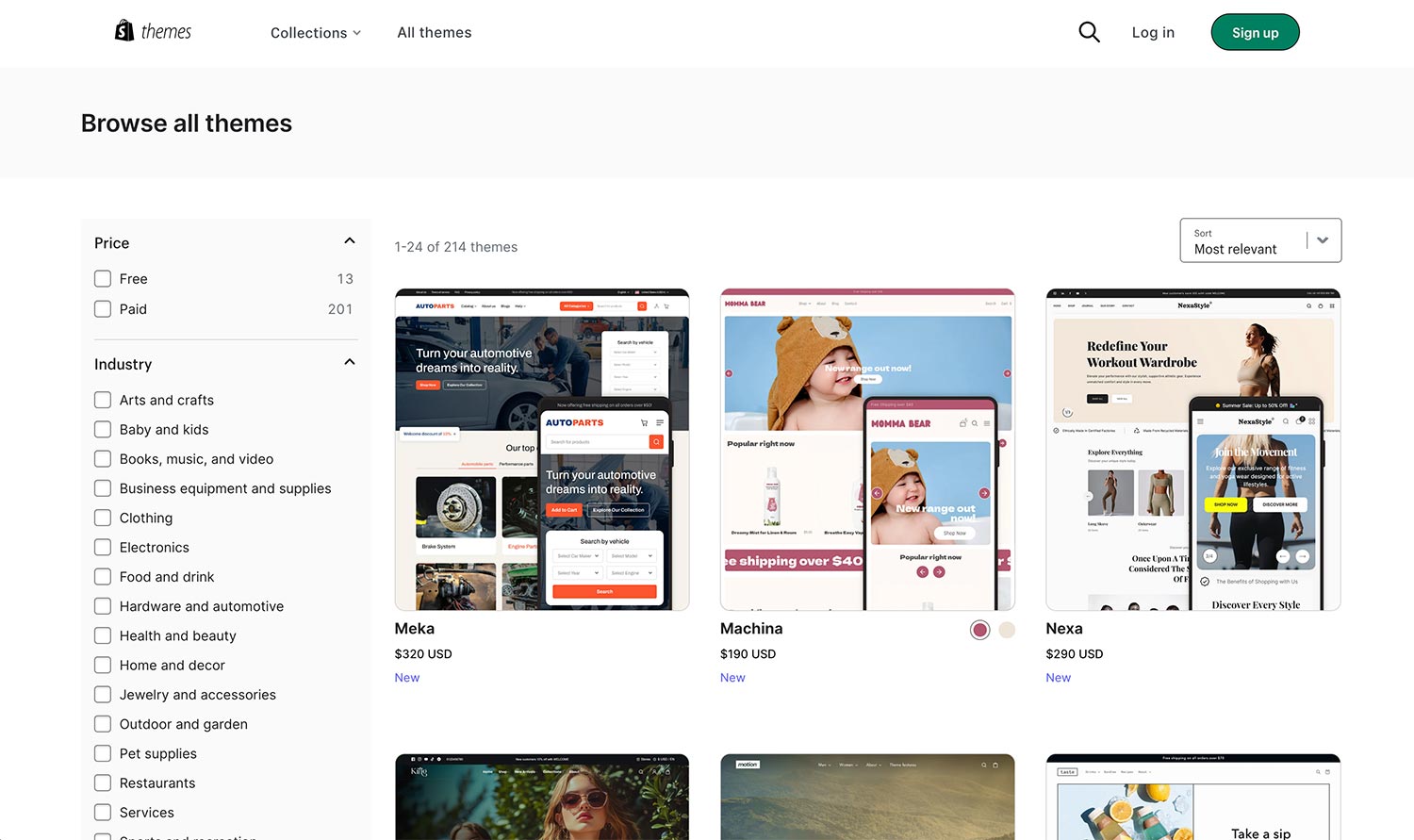The image size is (1414, 840).
Task: Select Books, music, and video checkbox
Action: point(103,459)
